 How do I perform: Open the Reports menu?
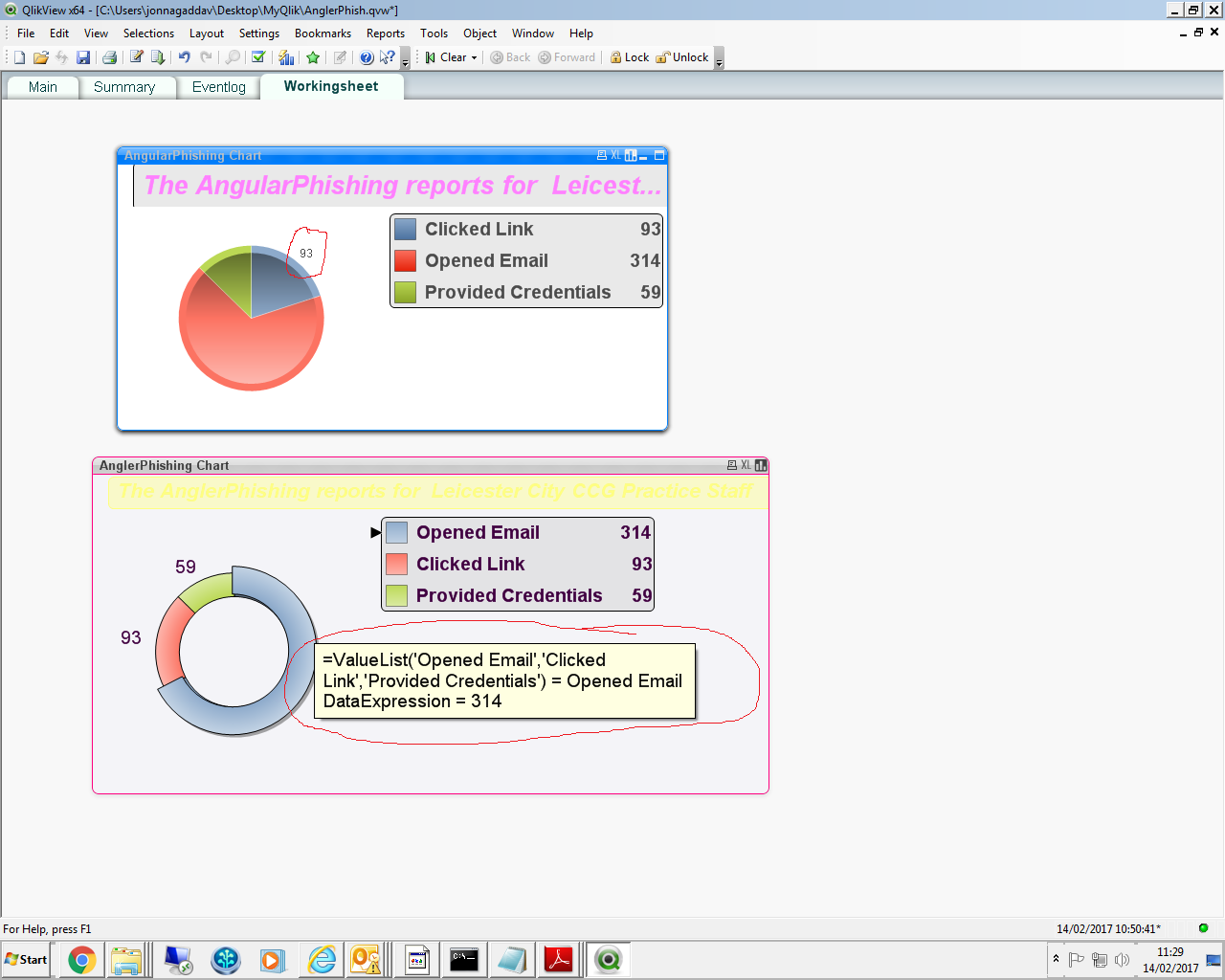[x=386, y=33]
